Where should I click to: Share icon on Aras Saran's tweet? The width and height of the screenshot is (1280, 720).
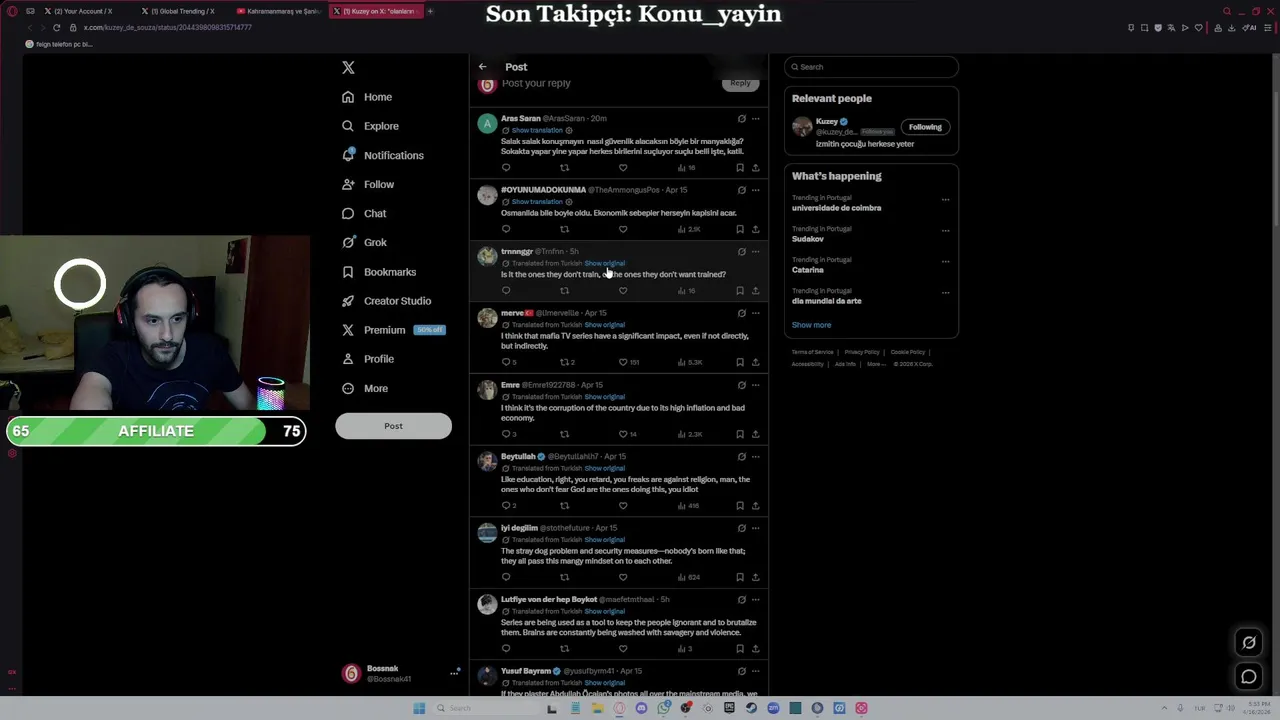(755, 168)
